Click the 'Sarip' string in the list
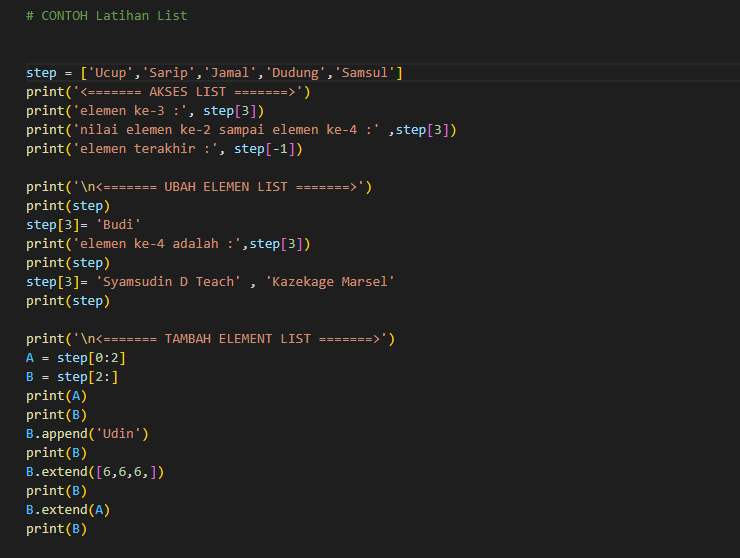 click(x=168, y=73)
